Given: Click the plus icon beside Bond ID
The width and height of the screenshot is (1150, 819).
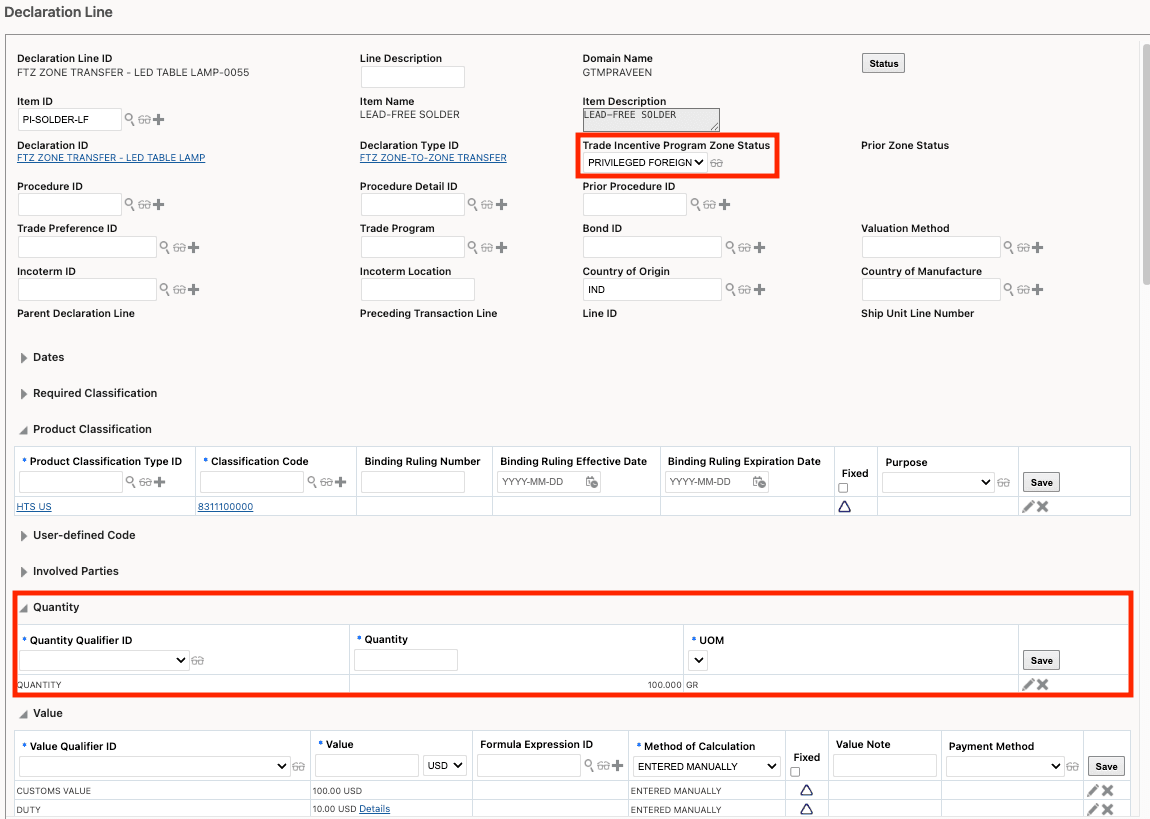Looking at the screenshot, I should [760, 247].
